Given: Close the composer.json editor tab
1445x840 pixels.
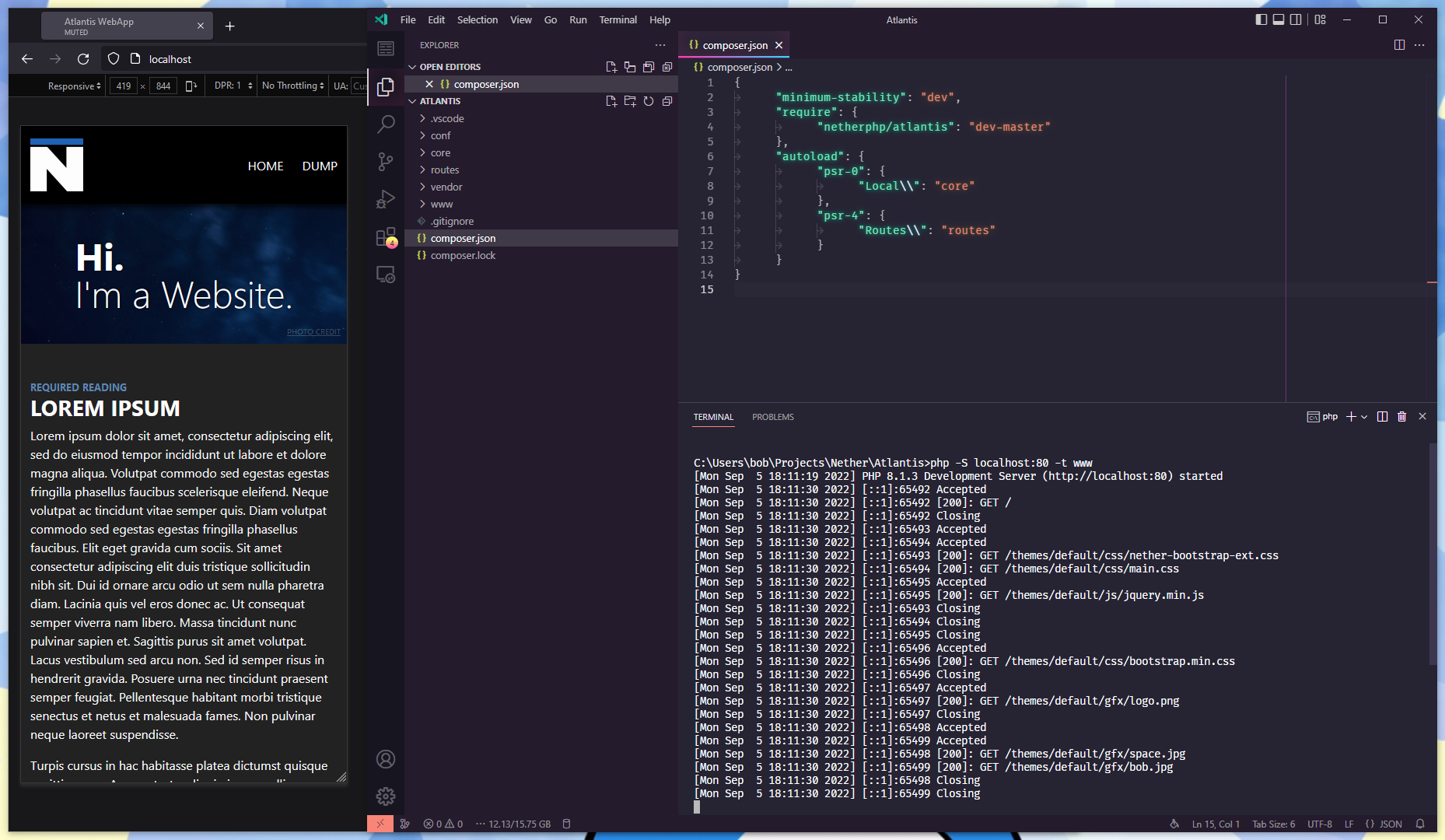Looking at the screenshot, I should tap(778, 45).
